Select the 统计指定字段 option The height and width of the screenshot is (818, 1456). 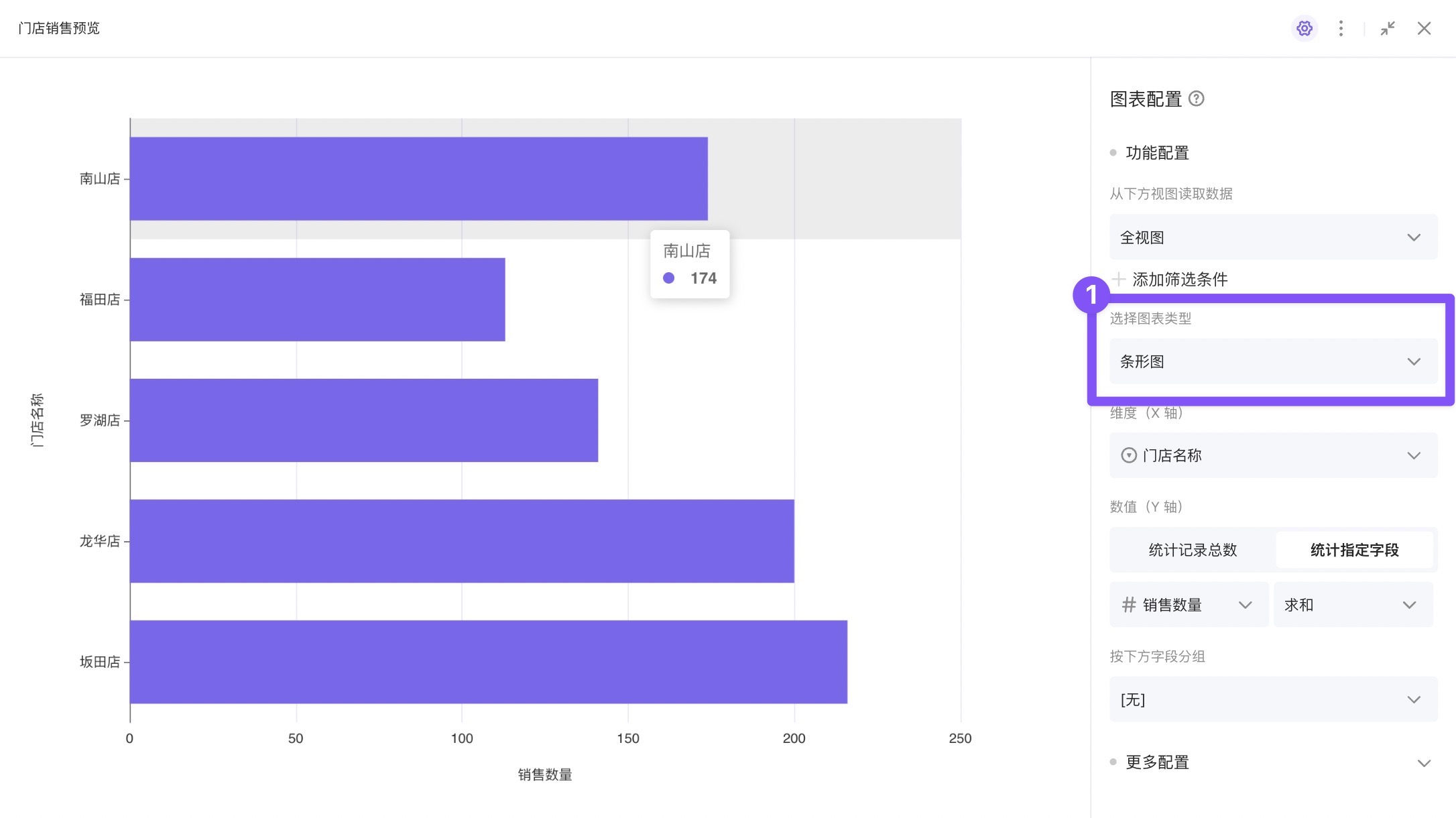[x=1354, y=550]
